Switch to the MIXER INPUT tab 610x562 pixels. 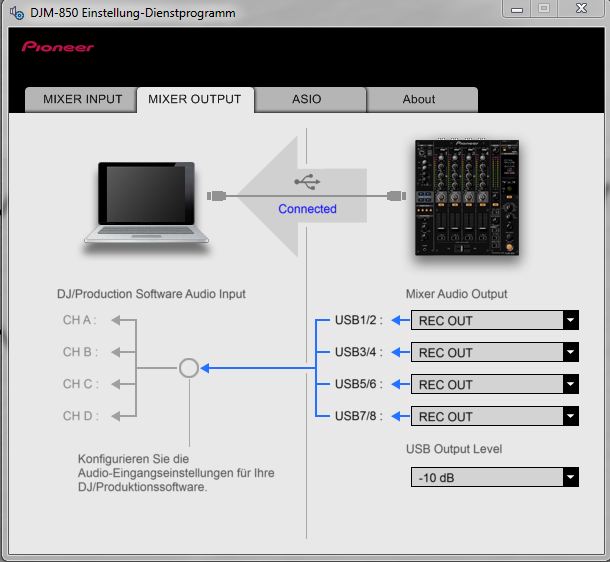[81, 99]
